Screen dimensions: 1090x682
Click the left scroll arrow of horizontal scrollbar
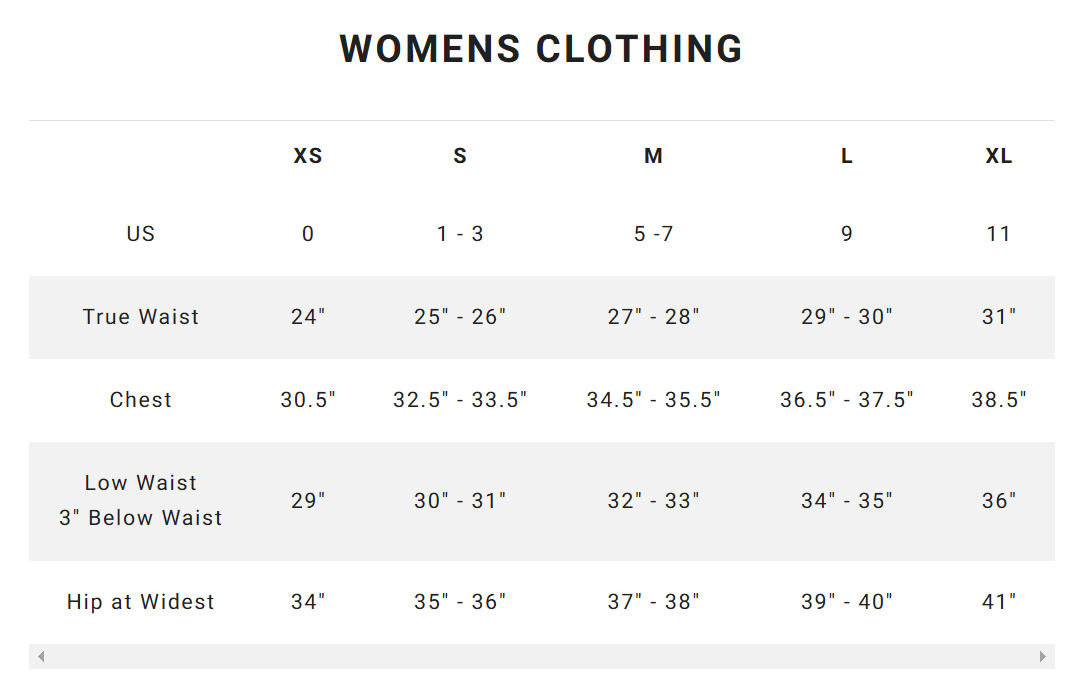click(x=41, y=656)
